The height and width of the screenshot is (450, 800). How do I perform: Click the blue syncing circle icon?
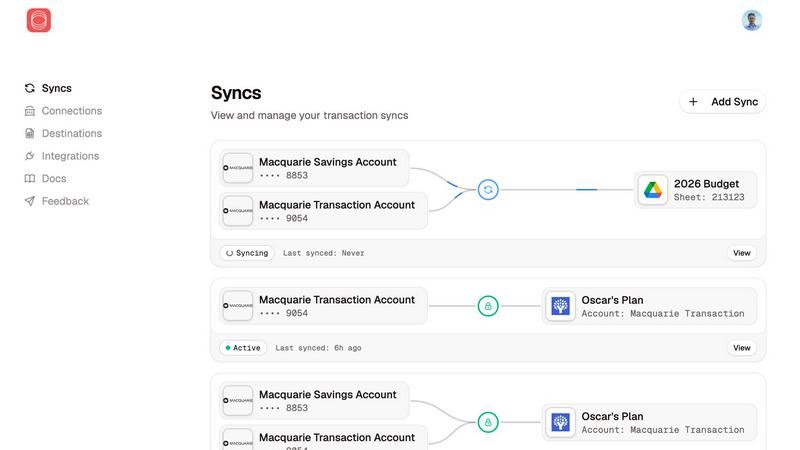click(487, 189)
